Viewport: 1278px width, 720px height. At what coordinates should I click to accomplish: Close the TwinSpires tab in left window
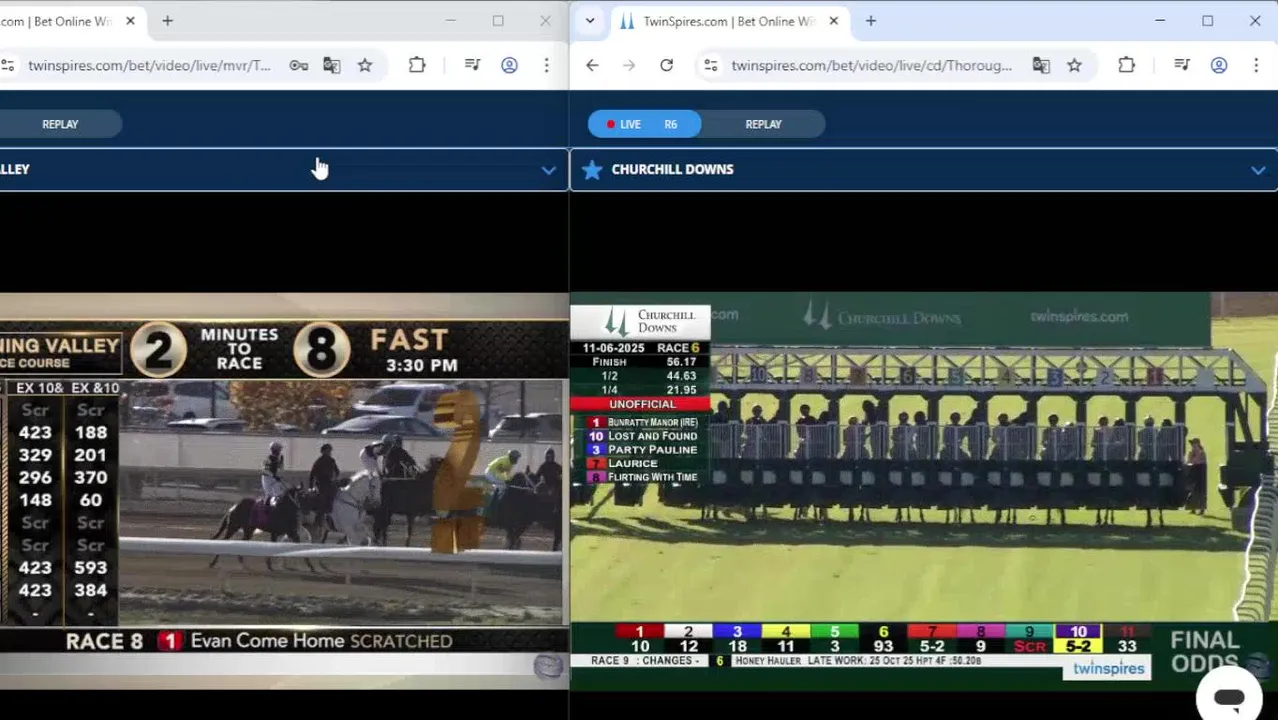pyautogui.click(x=130, y=21)
